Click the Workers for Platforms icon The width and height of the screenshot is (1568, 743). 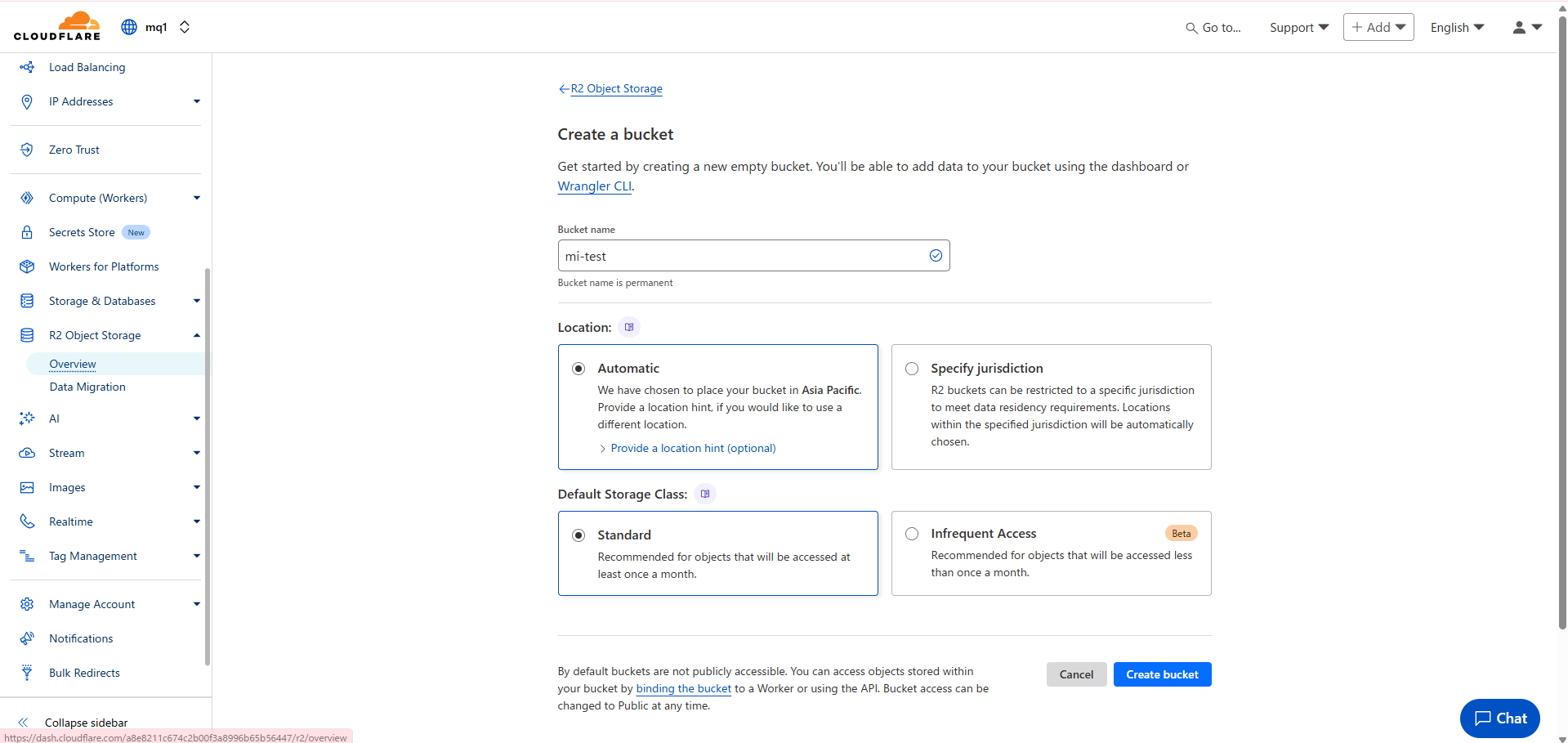click(27, 266)
